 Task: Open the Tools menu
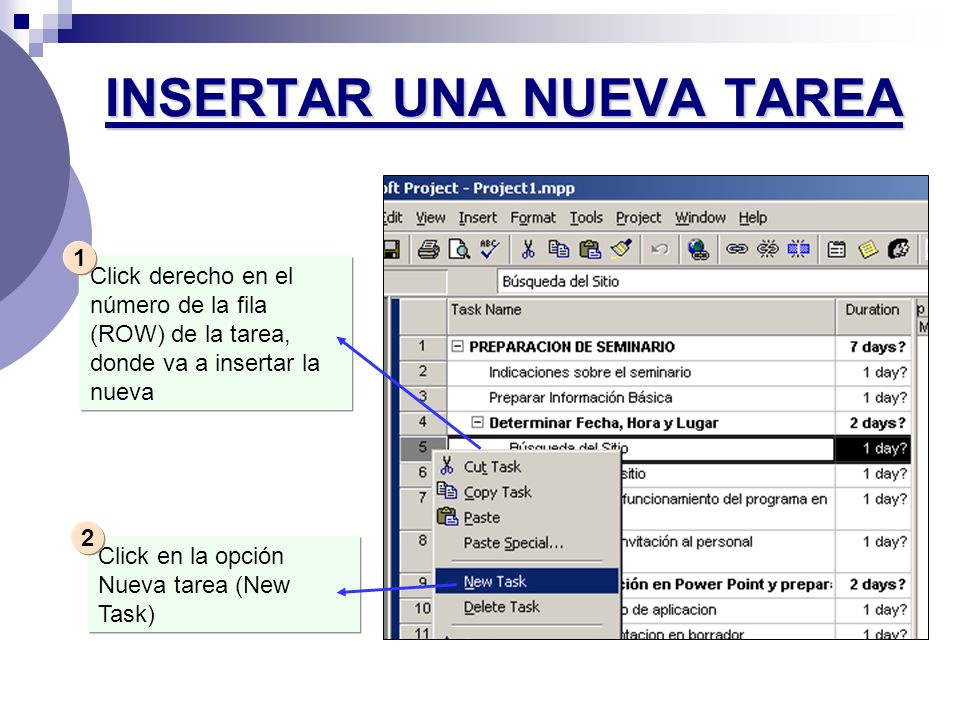(586, 218)
